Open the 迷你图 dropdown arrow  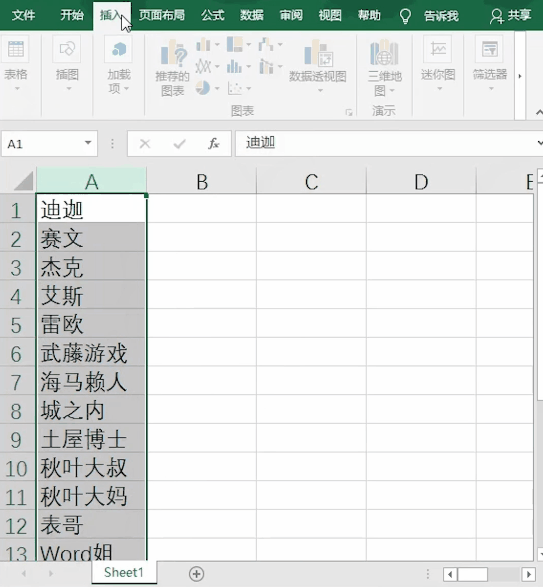(x=440, y=89)
